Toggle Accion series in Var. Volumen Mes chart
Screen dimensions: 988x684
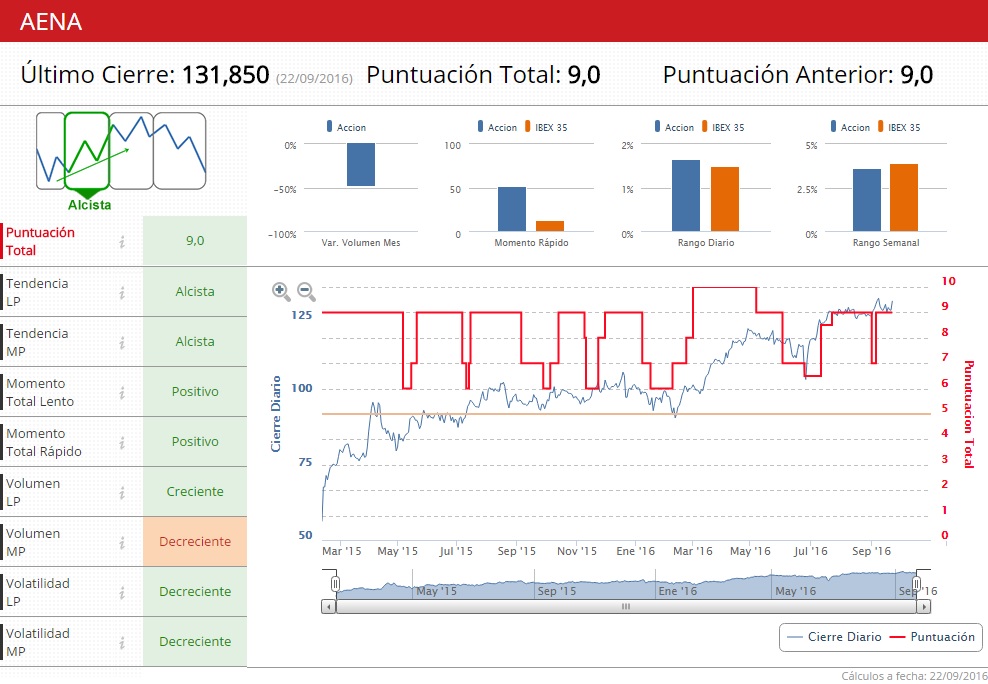pos(346,127)
